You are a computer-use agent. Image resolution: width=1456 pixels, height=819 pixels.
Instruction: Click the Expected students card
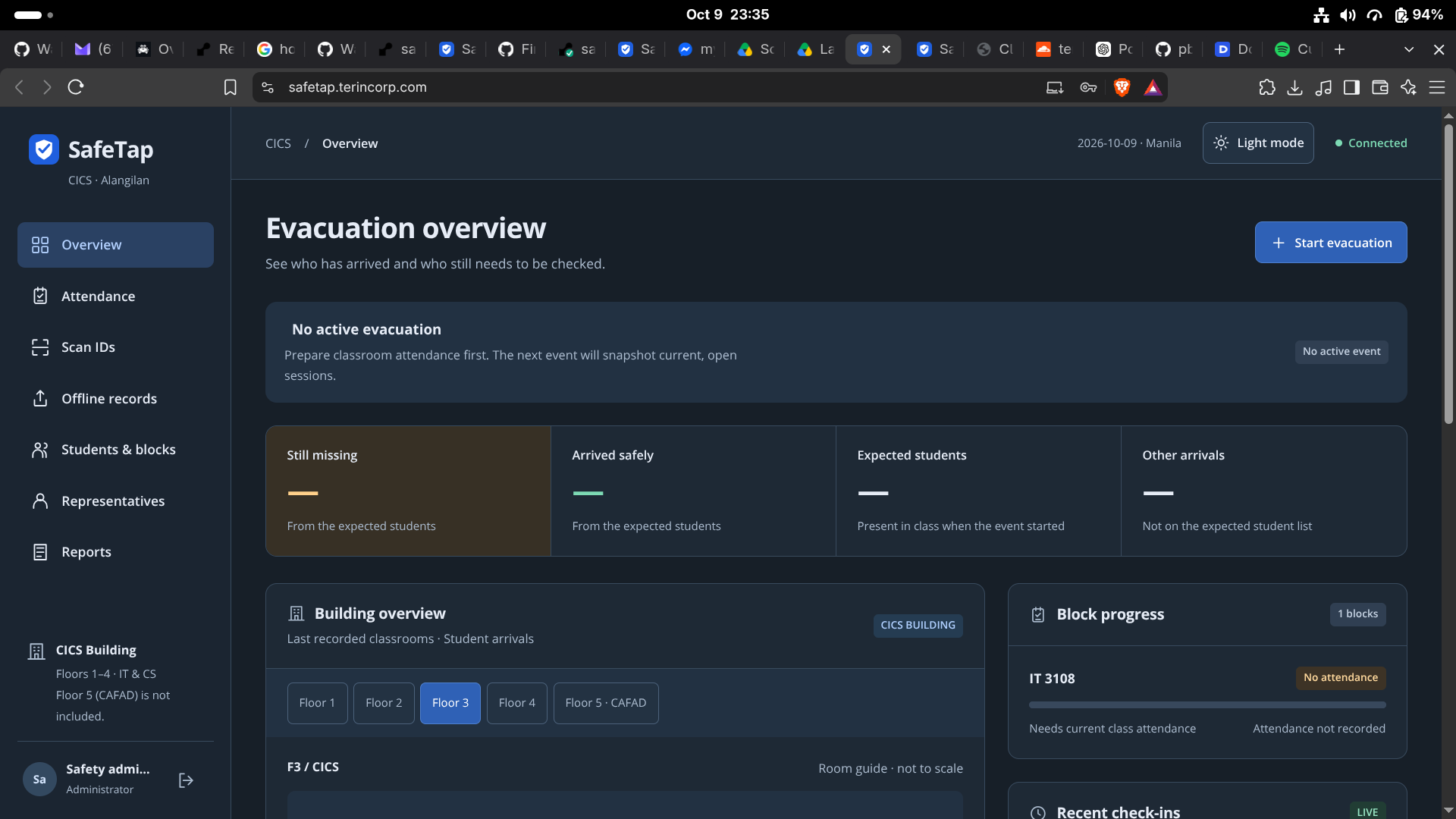(978, 491)
